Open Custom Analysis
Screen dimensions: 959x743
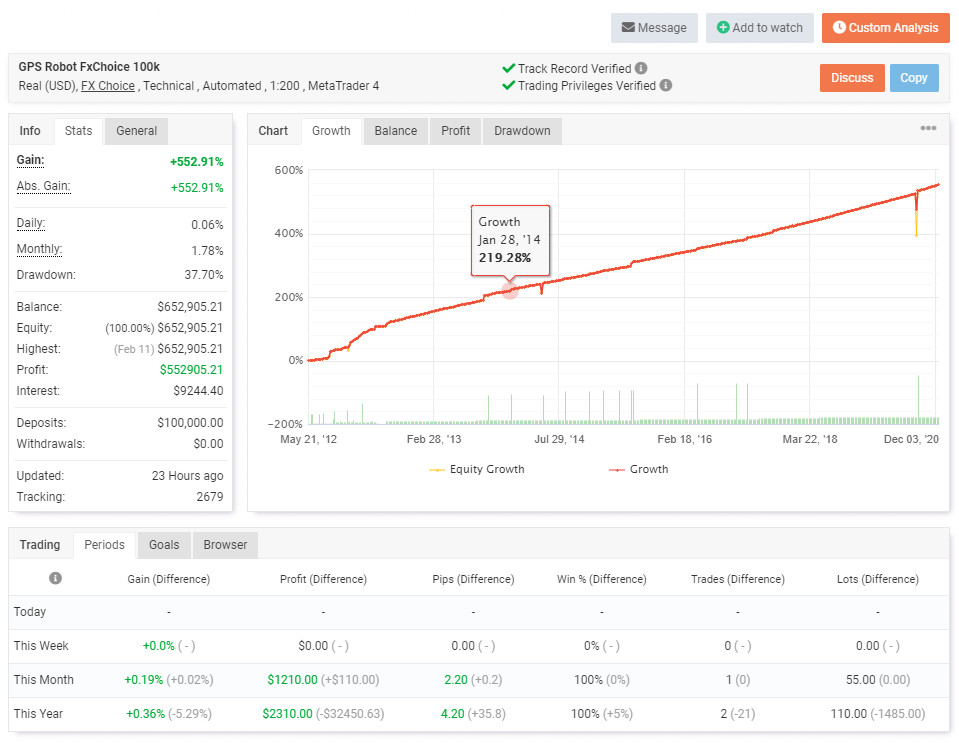tap(885, 28)
